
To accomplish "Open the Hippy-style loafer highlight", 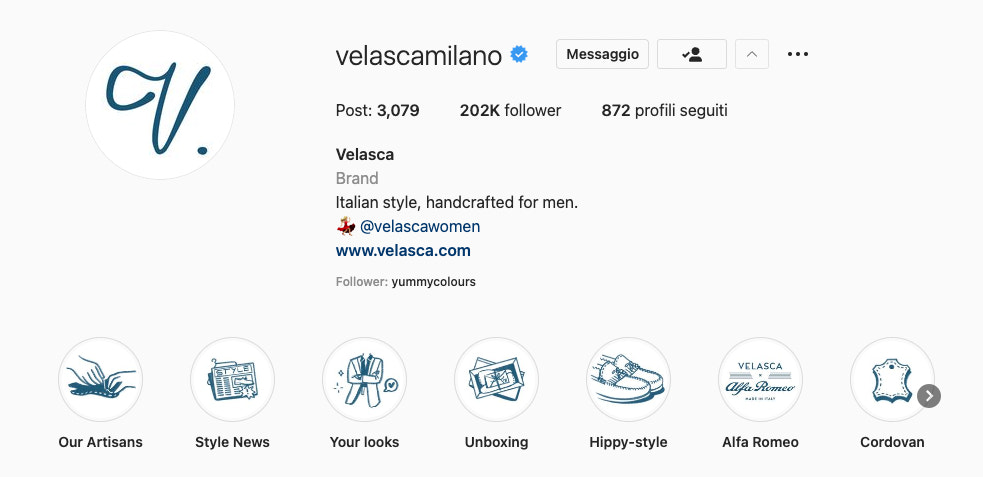I will tap(628, 380).
